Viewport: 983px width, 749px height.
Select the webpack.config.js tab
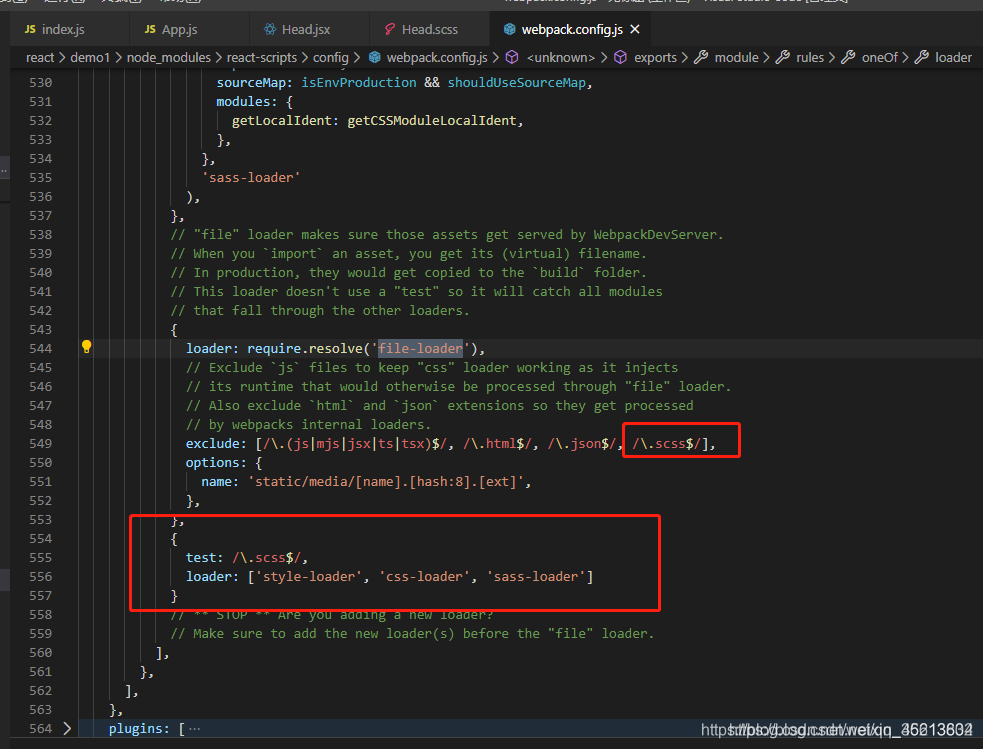coord(572,29)
